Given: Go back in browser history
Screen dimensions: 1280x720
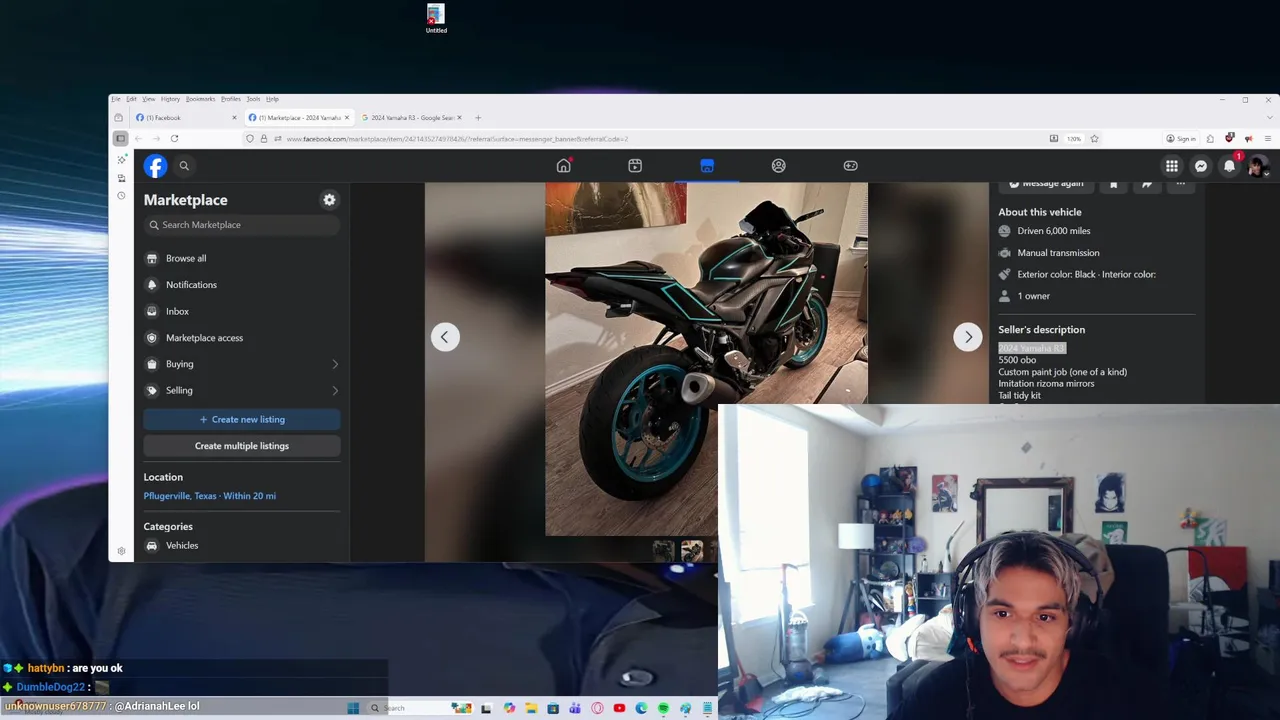Looking at the screenshot, I should tap(138, 139).
